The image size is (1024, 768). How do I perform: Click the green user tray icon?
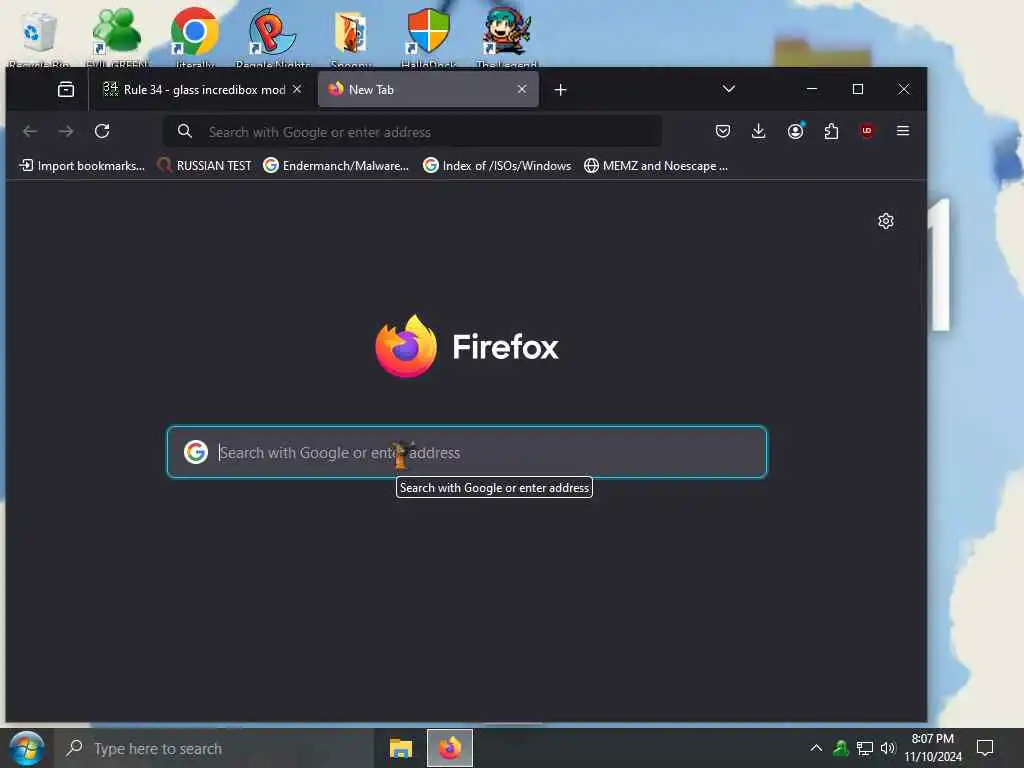pos(841,748)
